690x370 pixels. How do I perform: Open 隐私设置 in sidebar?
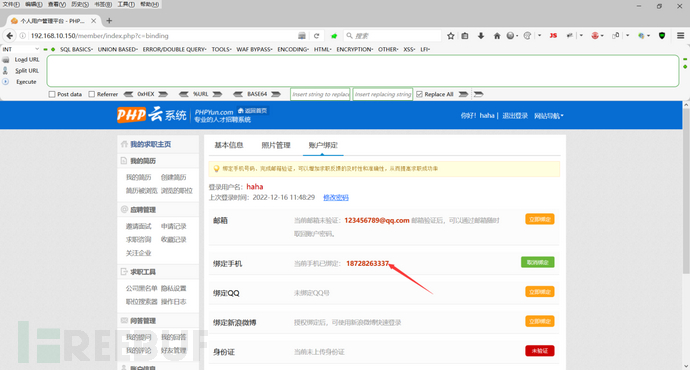pyautogui.click(x=173, y=288)
